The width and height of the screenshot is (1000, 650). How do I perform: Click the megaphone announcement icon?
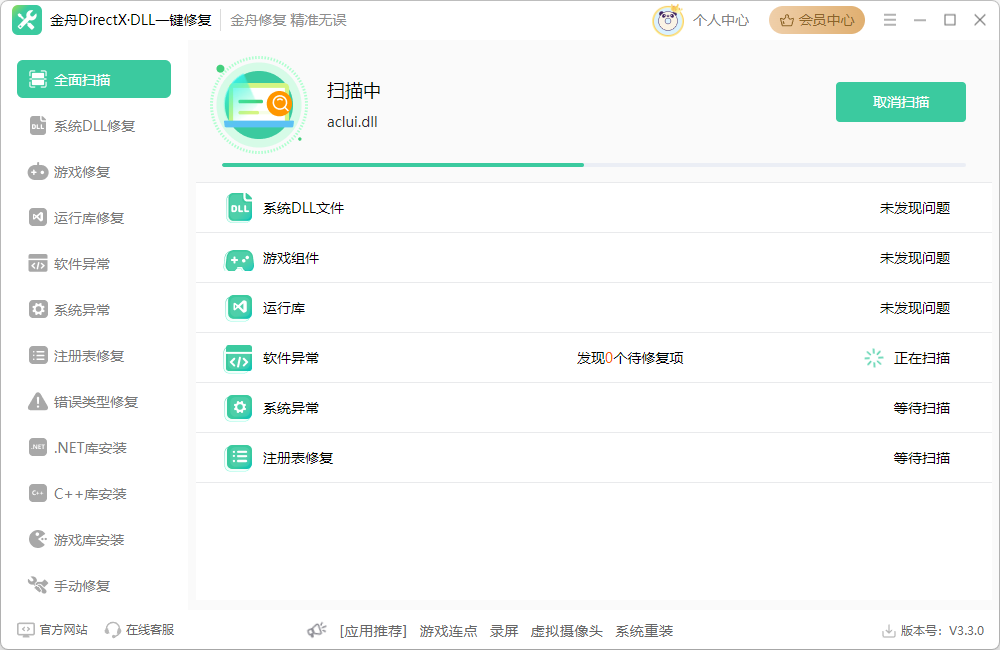(x=317, y=631)
